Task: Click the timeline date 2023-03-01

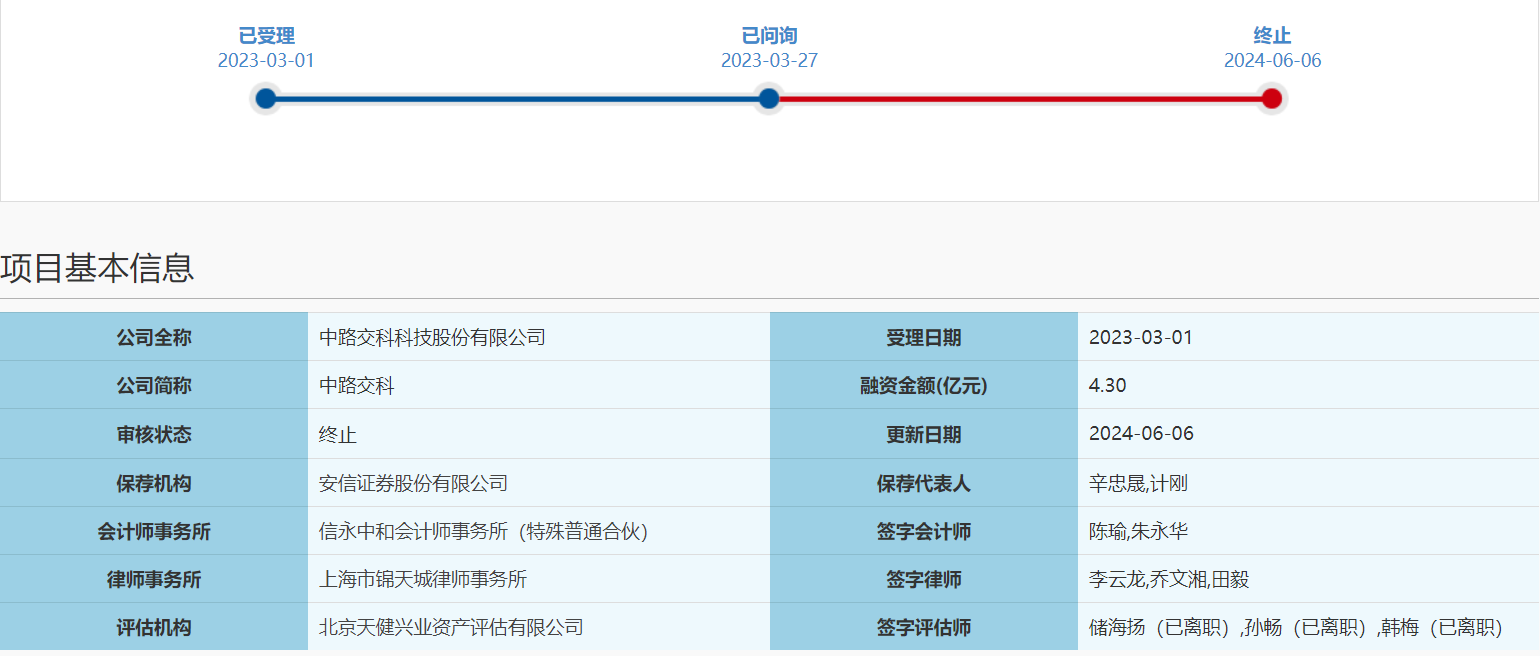Action: (x=266, y=60)
